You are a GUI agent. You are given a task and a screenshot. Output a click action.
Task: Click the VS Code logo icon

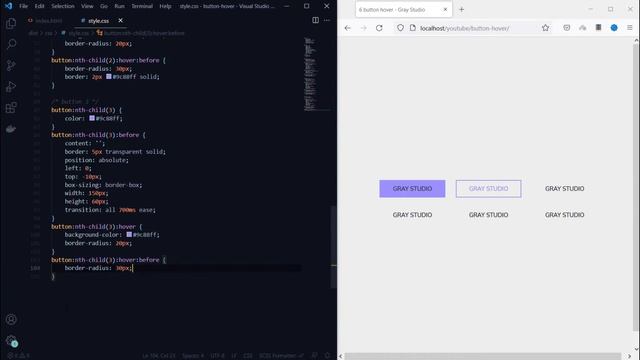tap(8, 6)
